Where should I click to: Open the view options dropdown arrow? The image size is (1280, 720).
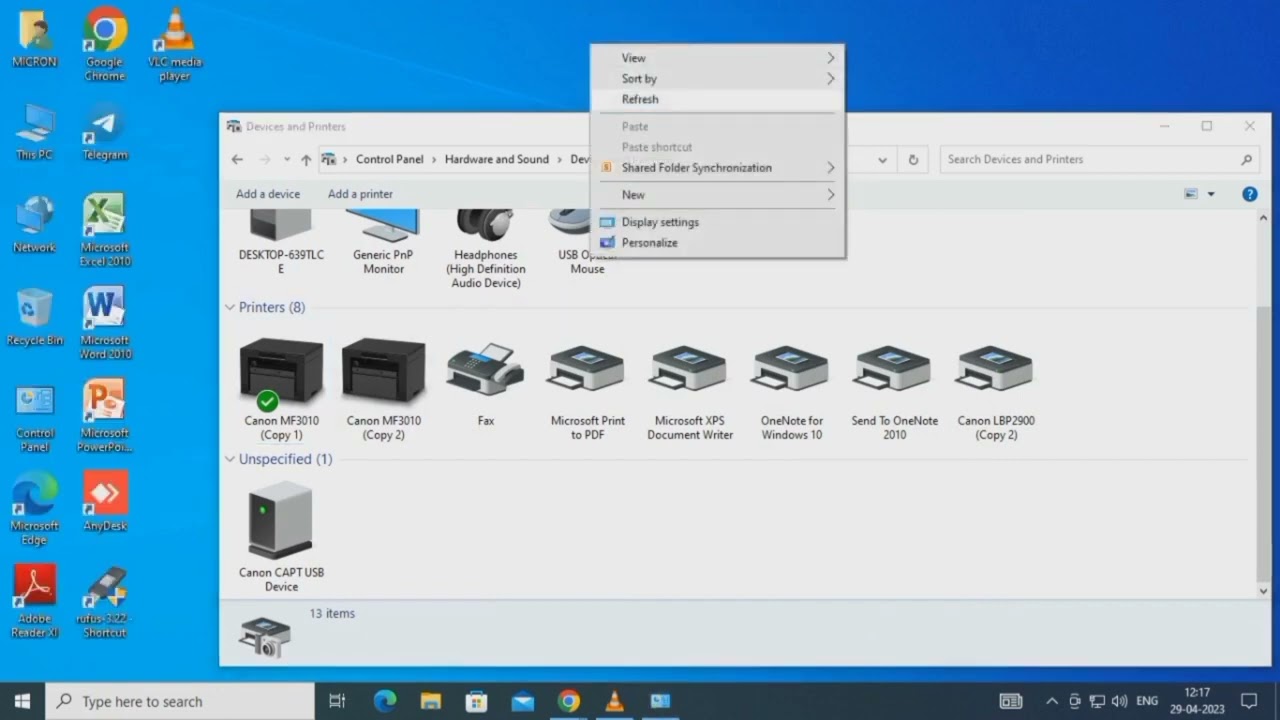pos(1211,194)
